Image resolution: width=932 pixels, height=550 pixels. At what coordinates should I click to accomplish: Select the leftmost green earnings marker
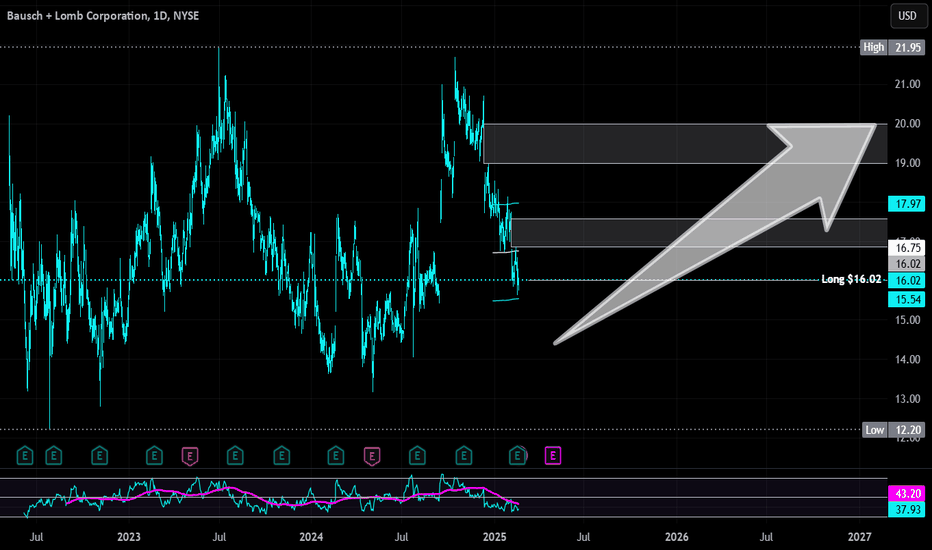24,456
